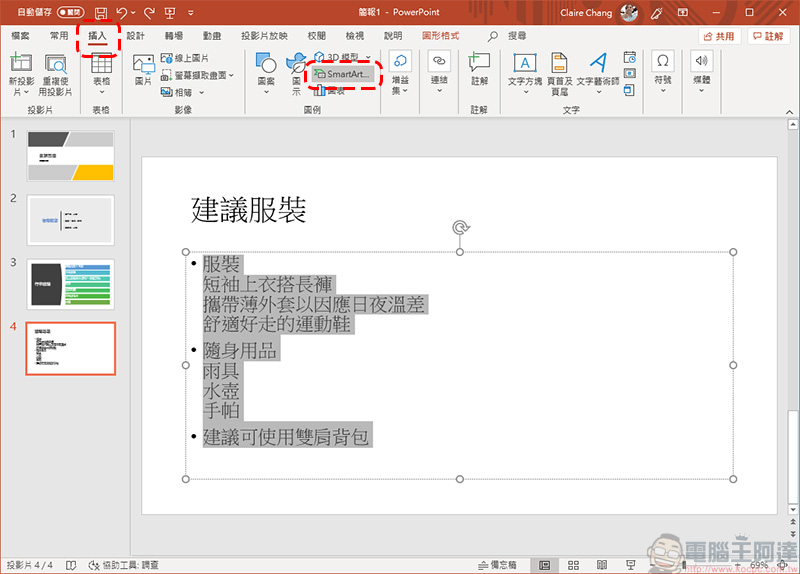Switch to the 投影片放映 (Slide Show) tab
The image size is (800, 574).
pyautogui.click(x=264, y=36)
